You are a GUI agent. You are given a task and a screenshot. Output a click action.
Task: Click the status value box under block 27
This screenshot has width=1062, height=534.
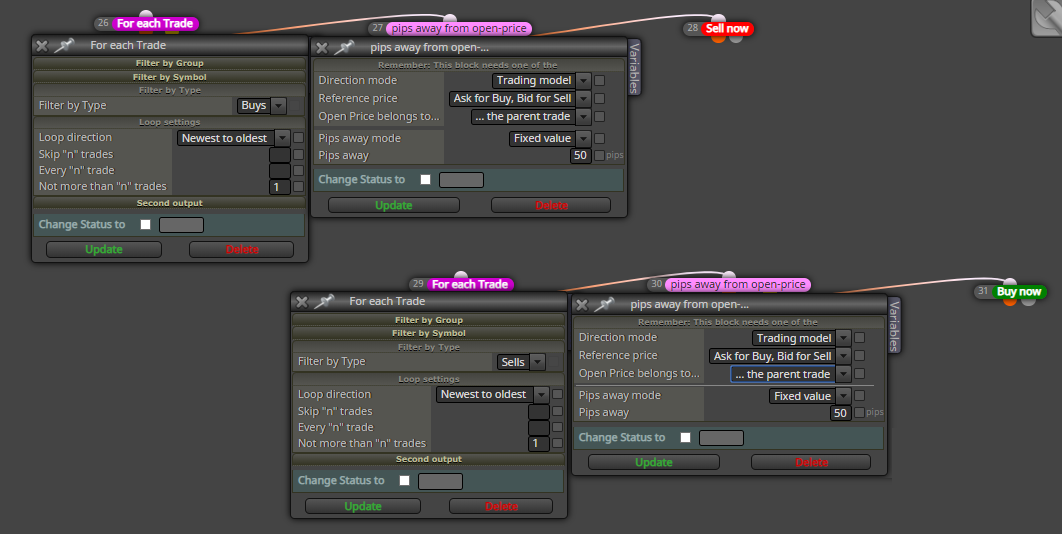click(461, 180)
